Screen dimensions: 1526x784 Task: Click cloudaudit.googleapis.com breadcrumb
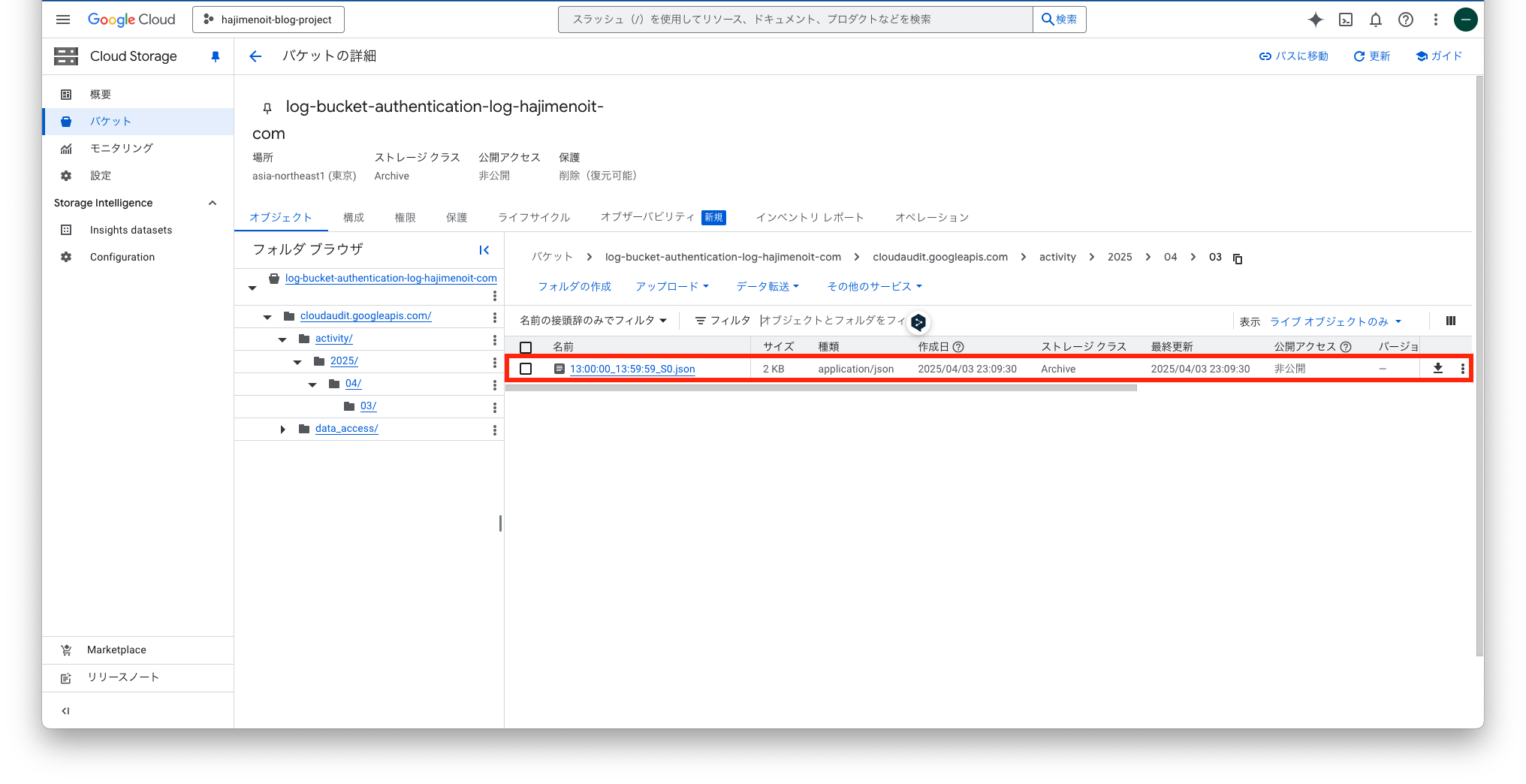[x=940, y=257]
